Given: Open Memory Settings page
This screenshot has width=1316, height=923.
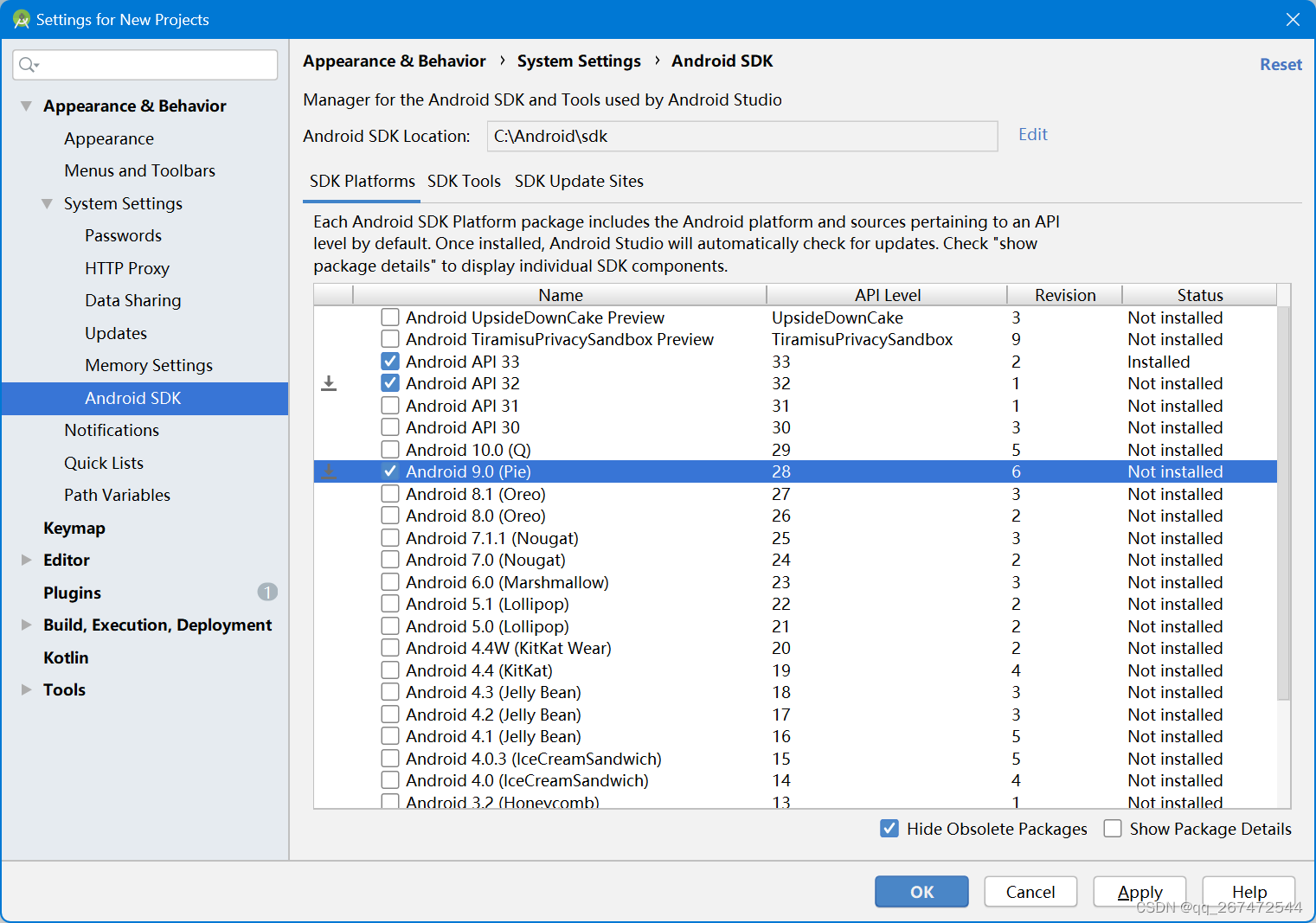Looking at the screenshot, I should pos(149,365).
